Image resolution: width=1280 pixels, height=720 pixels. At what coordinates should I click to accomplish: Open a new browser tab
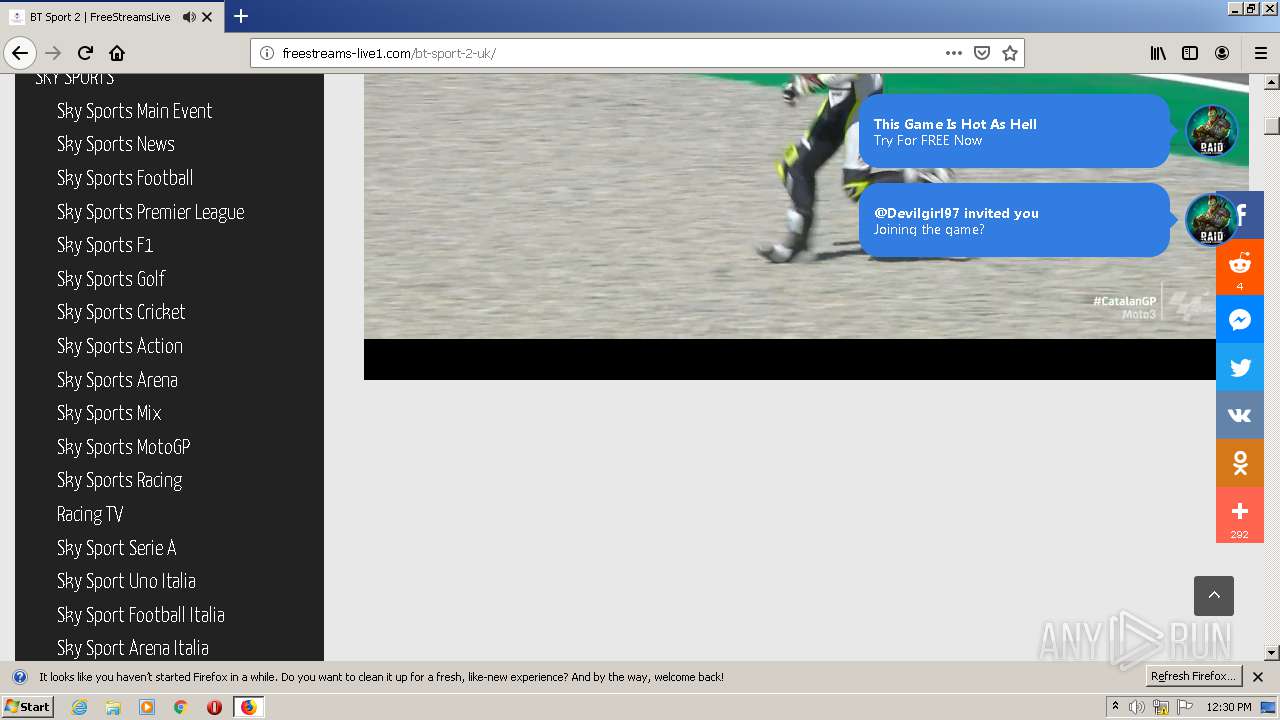(x=241, y=16)
